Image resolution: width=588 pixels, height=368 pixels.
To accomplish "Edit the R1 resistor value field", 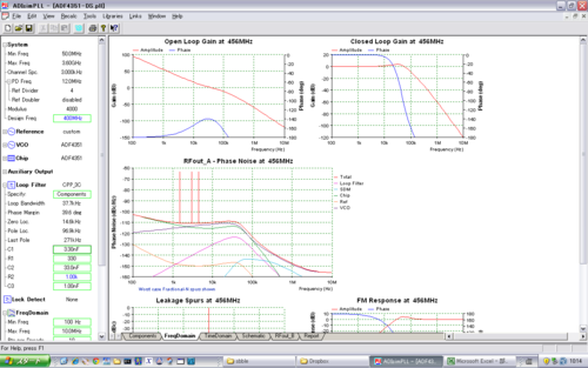I will 72,258.
